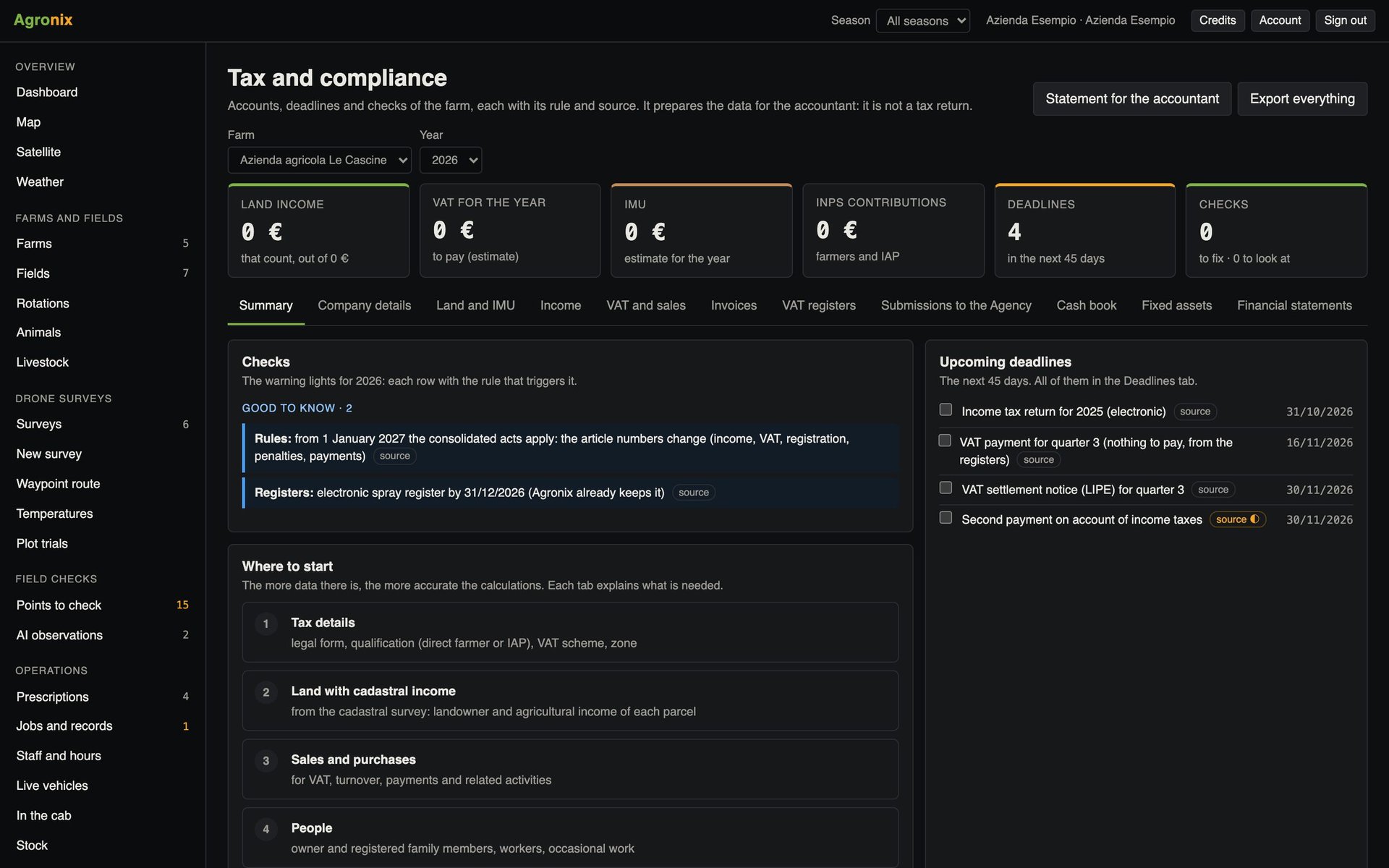Open the Land with cadastral income step
The height and width of the screenshot is (868, 1389).
click(570, 700)
